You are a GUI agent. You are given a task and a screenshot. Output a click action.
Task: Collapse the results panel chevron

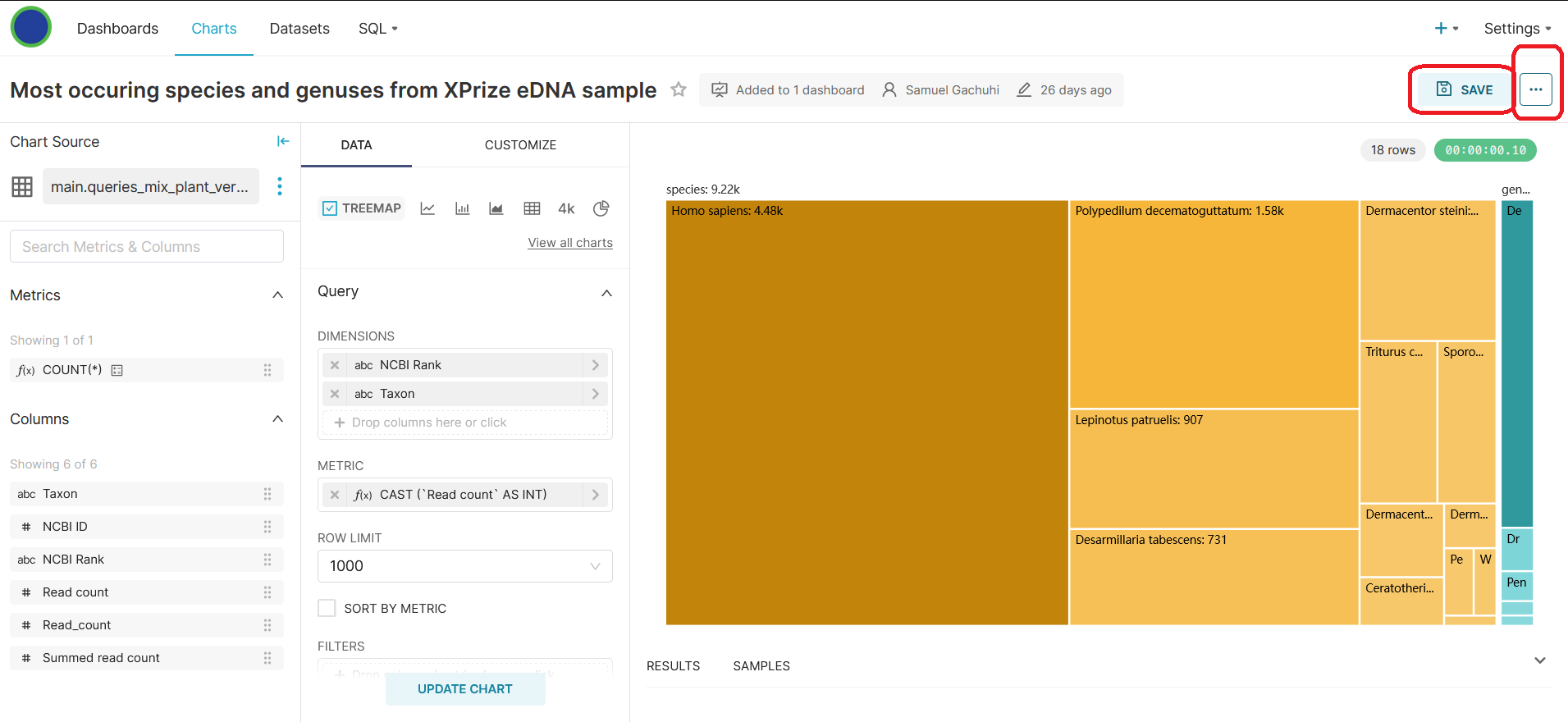1540,660
